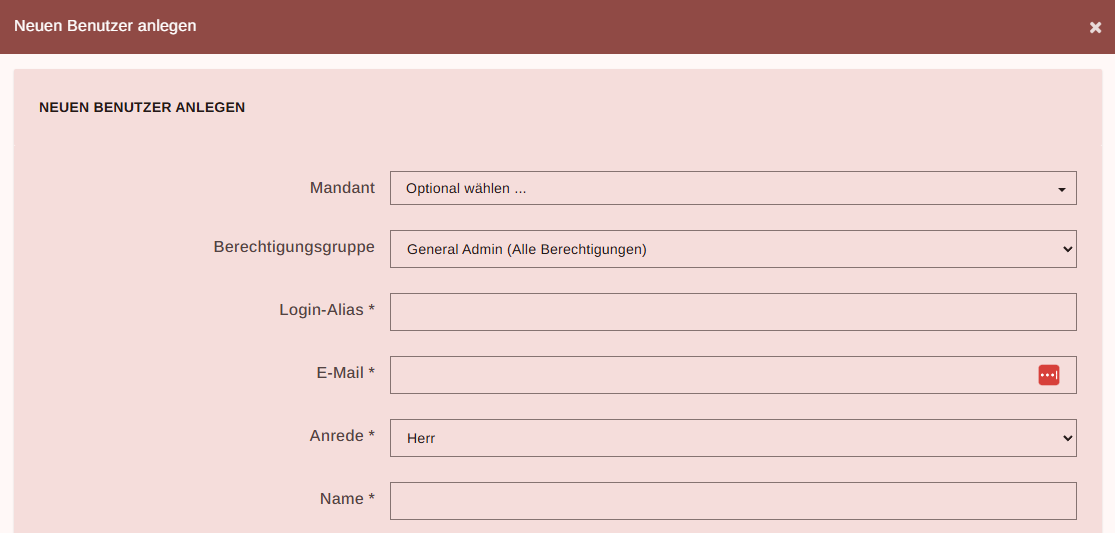The height and width of the screenshot is (533, 1115).
Task: Click the 'Mandant' field label
Action: coord(342,188)
